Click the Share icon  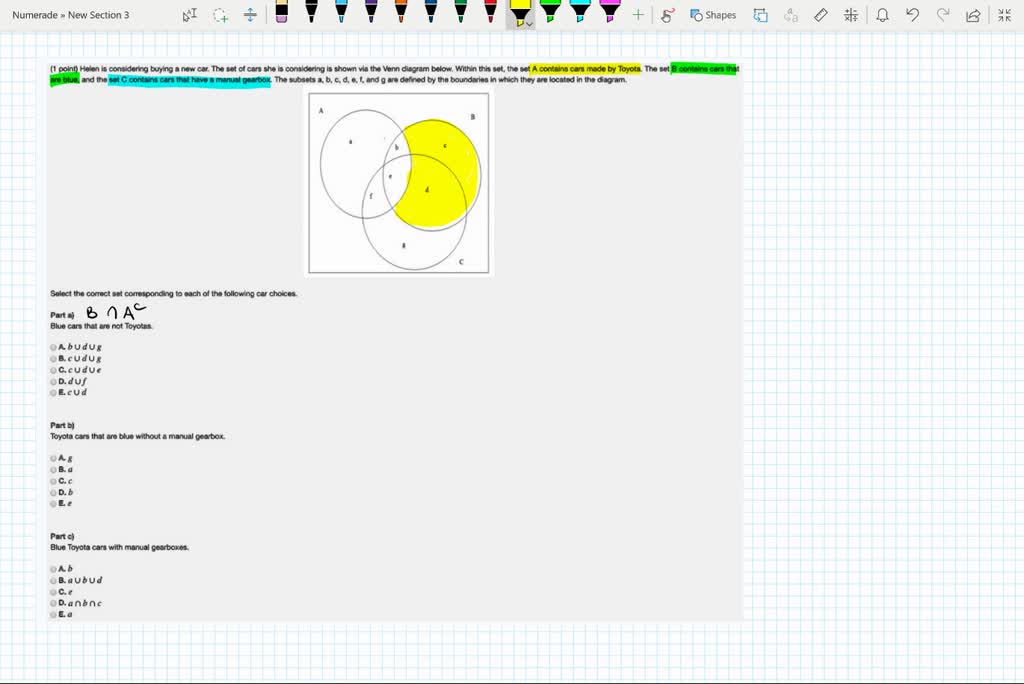click(973, 15)
